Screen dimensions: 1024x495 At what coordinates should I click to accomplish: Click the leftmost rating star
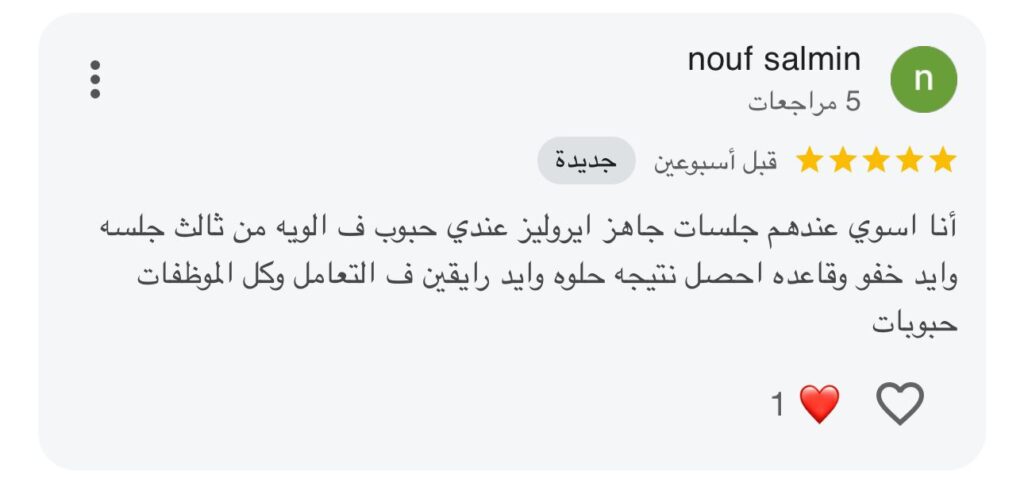[x=809, y=160]
